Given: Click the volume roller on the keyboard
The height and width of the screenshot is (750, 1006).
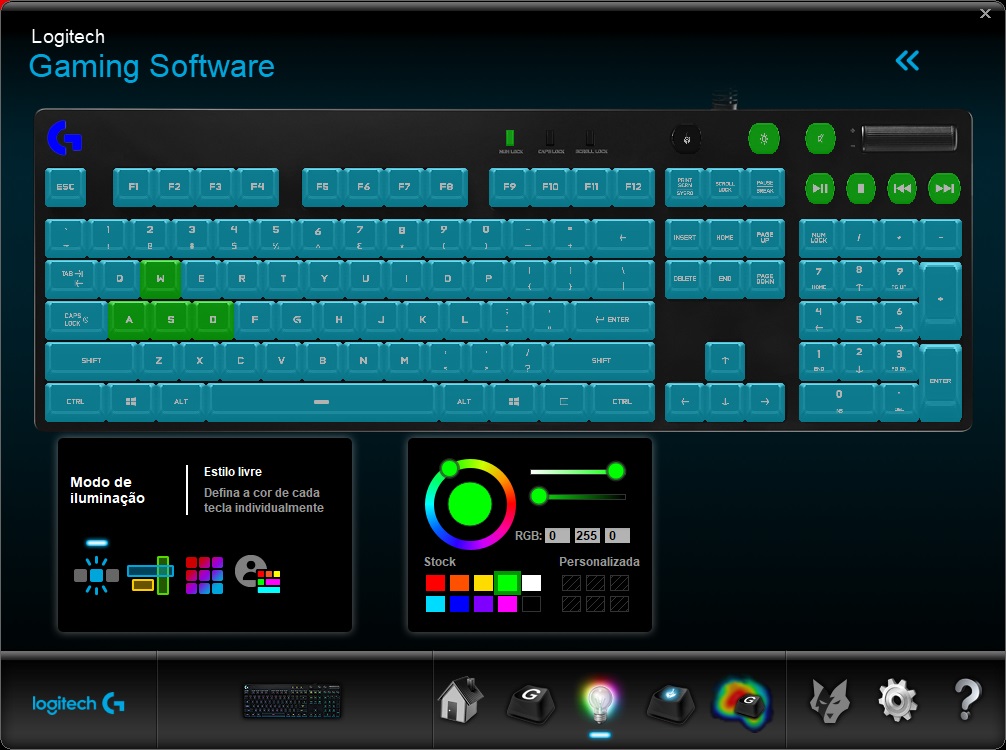Looking at the screenshot, I should point(908,139).
